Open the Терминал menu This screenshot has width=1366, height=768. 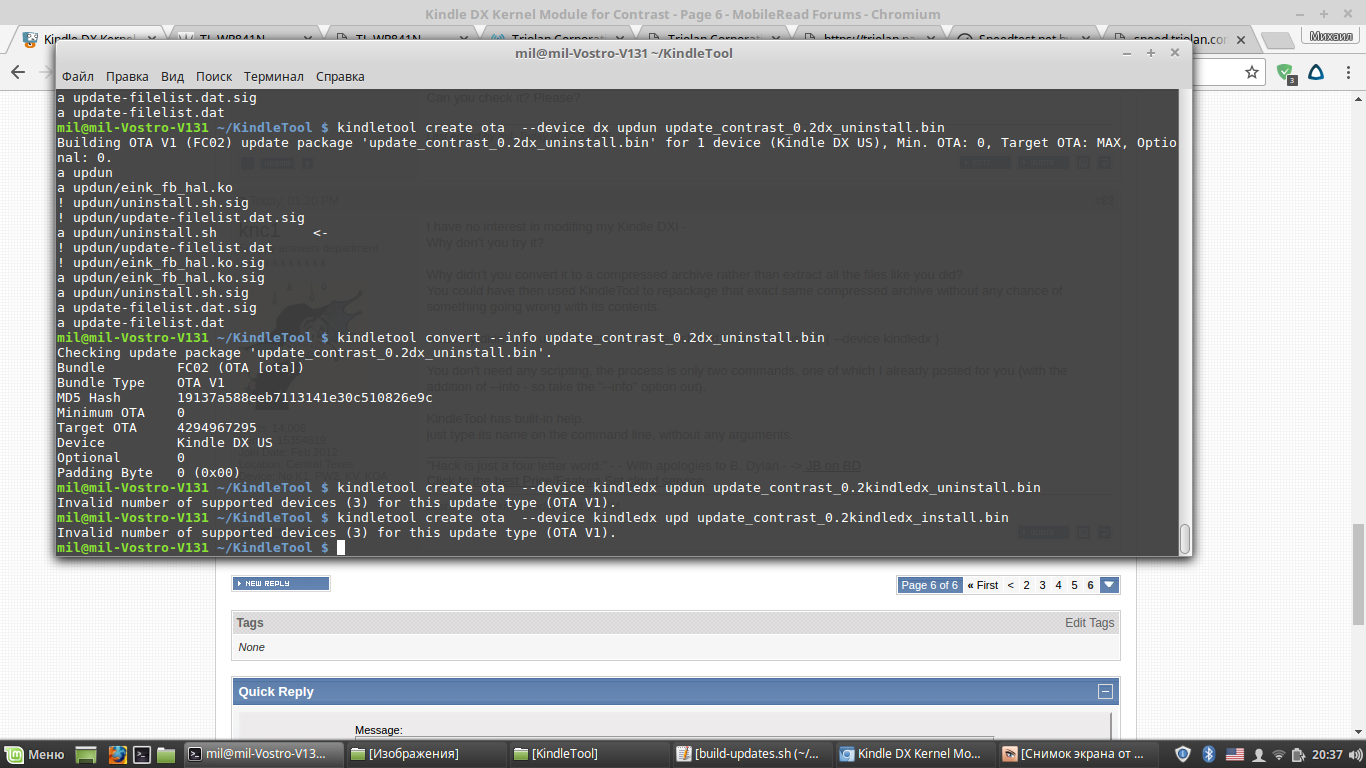click(x=274, y=76)
